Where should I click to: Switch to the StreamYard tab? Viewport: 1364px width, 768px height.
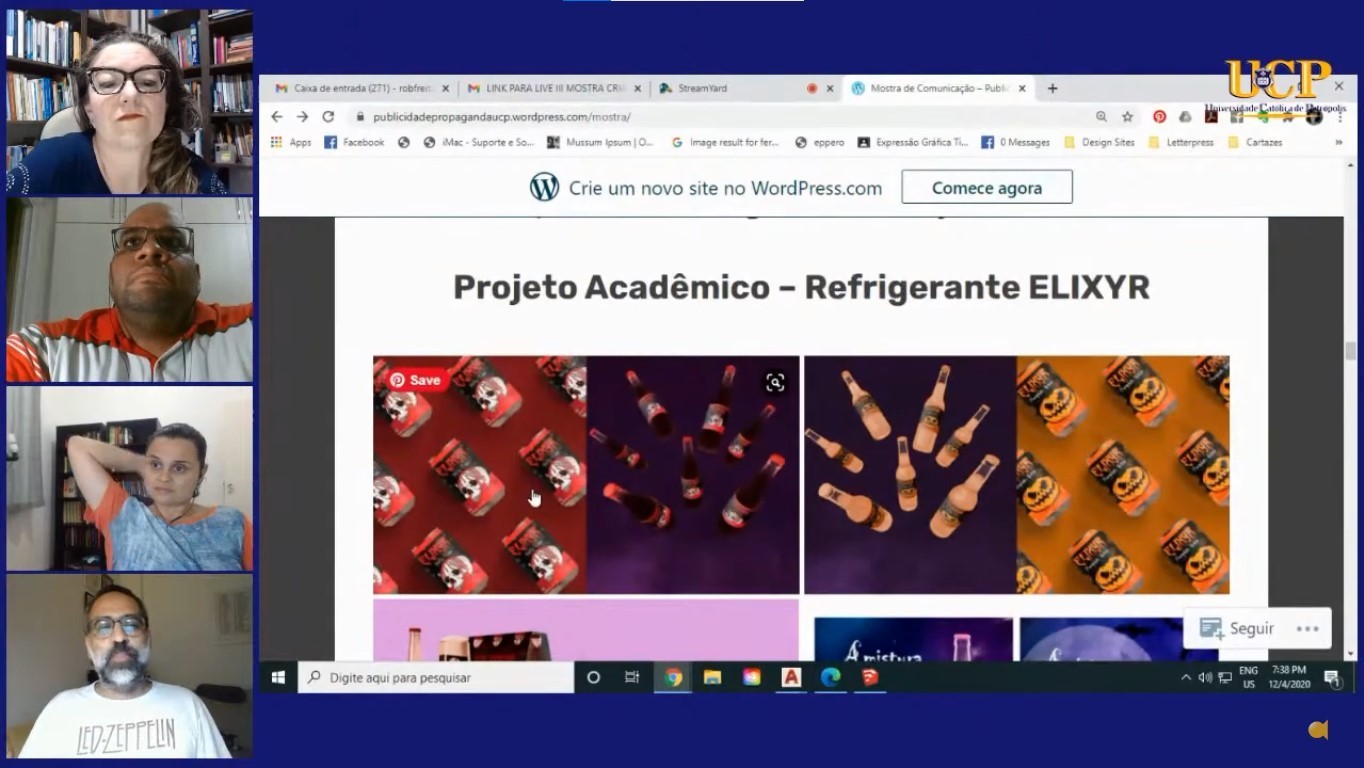[x=702, y=89]
